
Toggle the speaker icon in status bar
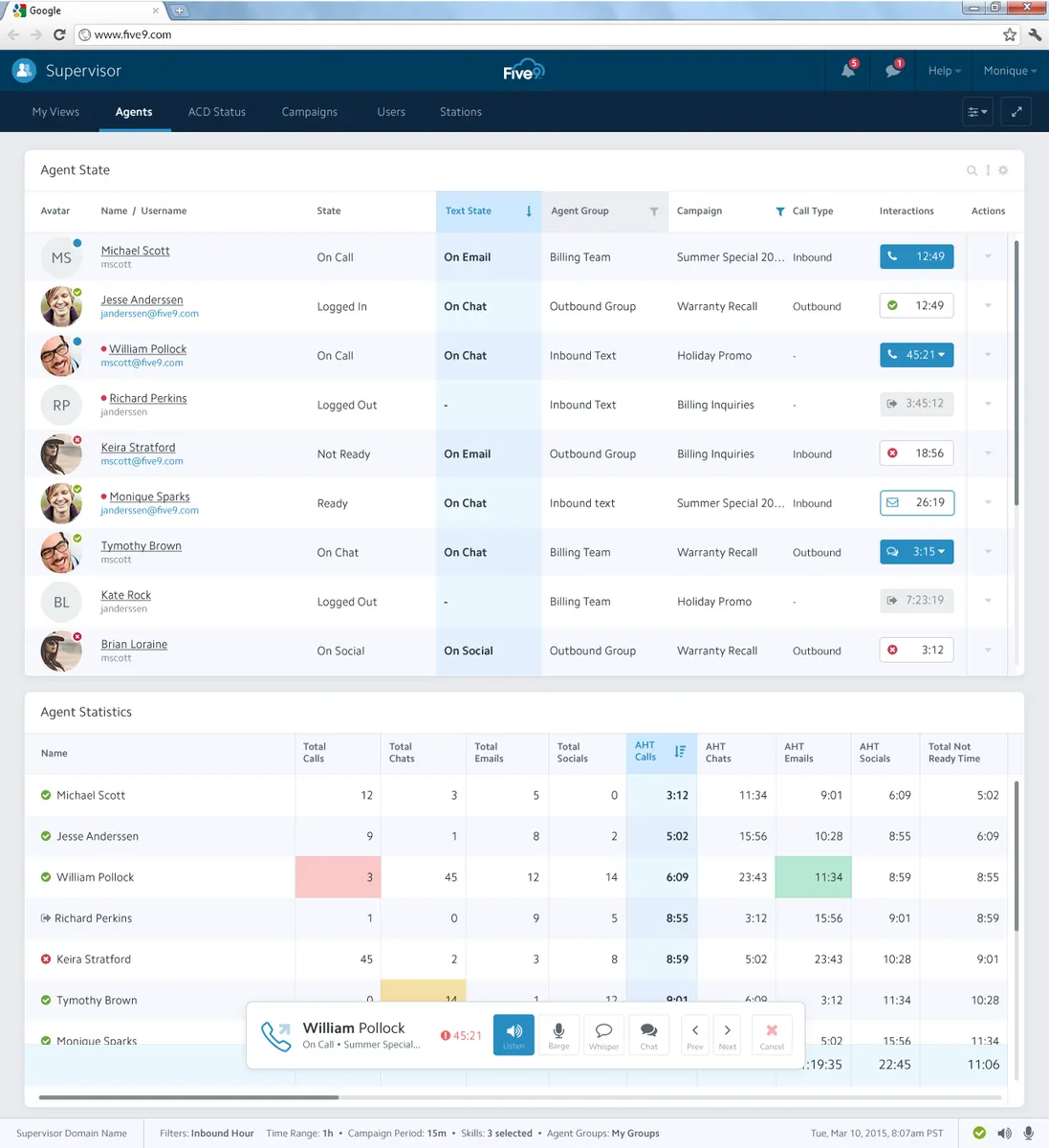(x=1004, y=1133)
